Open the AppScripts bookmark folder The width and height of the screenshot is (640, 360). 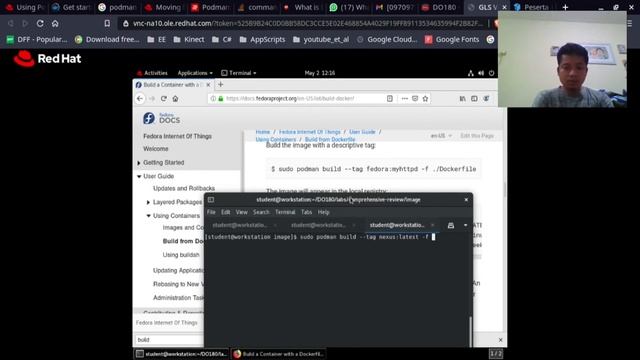pos(262,40)
